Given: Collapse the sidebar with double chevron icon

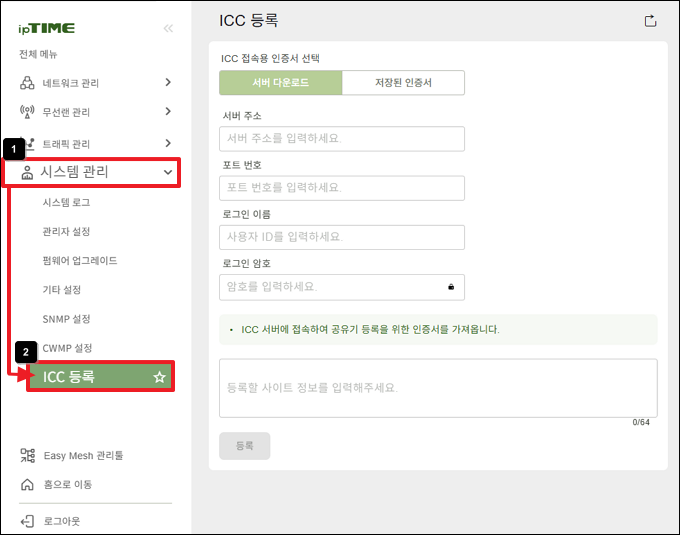Looking at the screenshot, I should tap(167, 28).
